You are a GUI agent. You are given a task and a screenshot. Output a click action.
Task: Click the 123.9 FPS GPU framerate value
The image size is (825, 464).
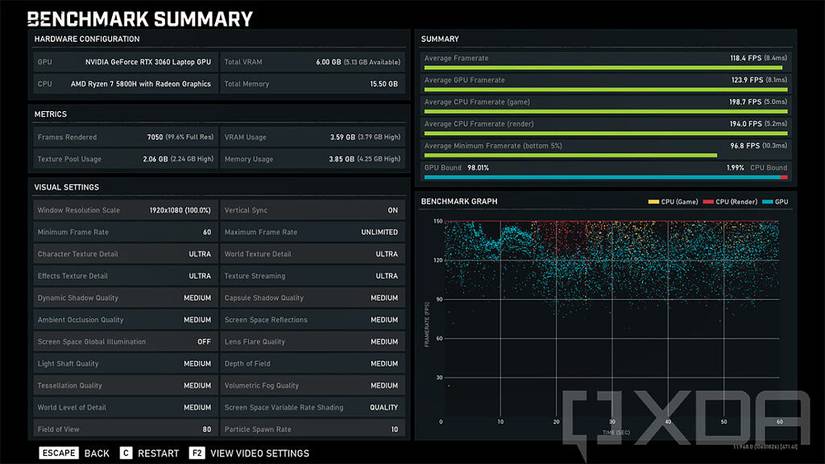tap(747, 80)
